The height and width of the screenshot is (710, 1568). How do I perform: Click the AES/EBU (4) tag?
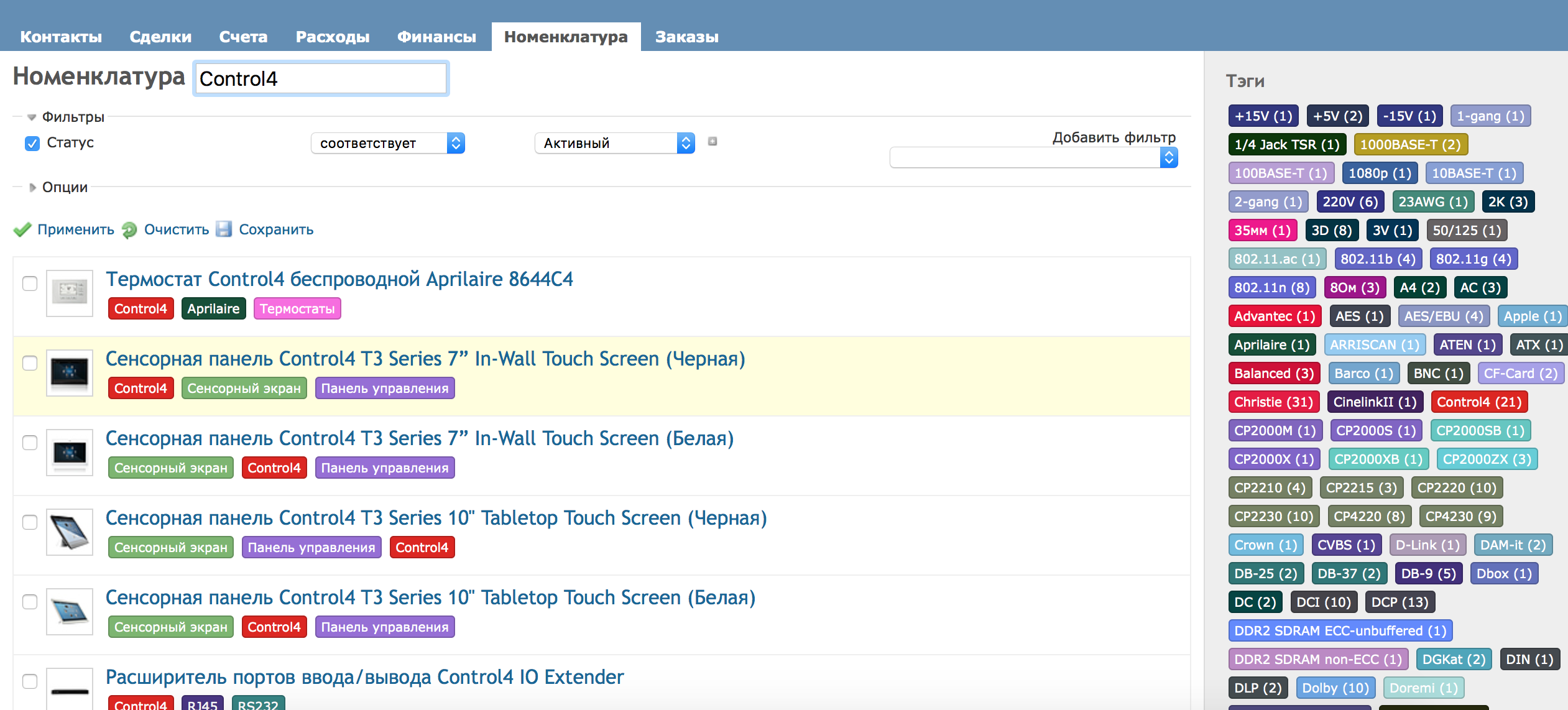pos(1444,316)
